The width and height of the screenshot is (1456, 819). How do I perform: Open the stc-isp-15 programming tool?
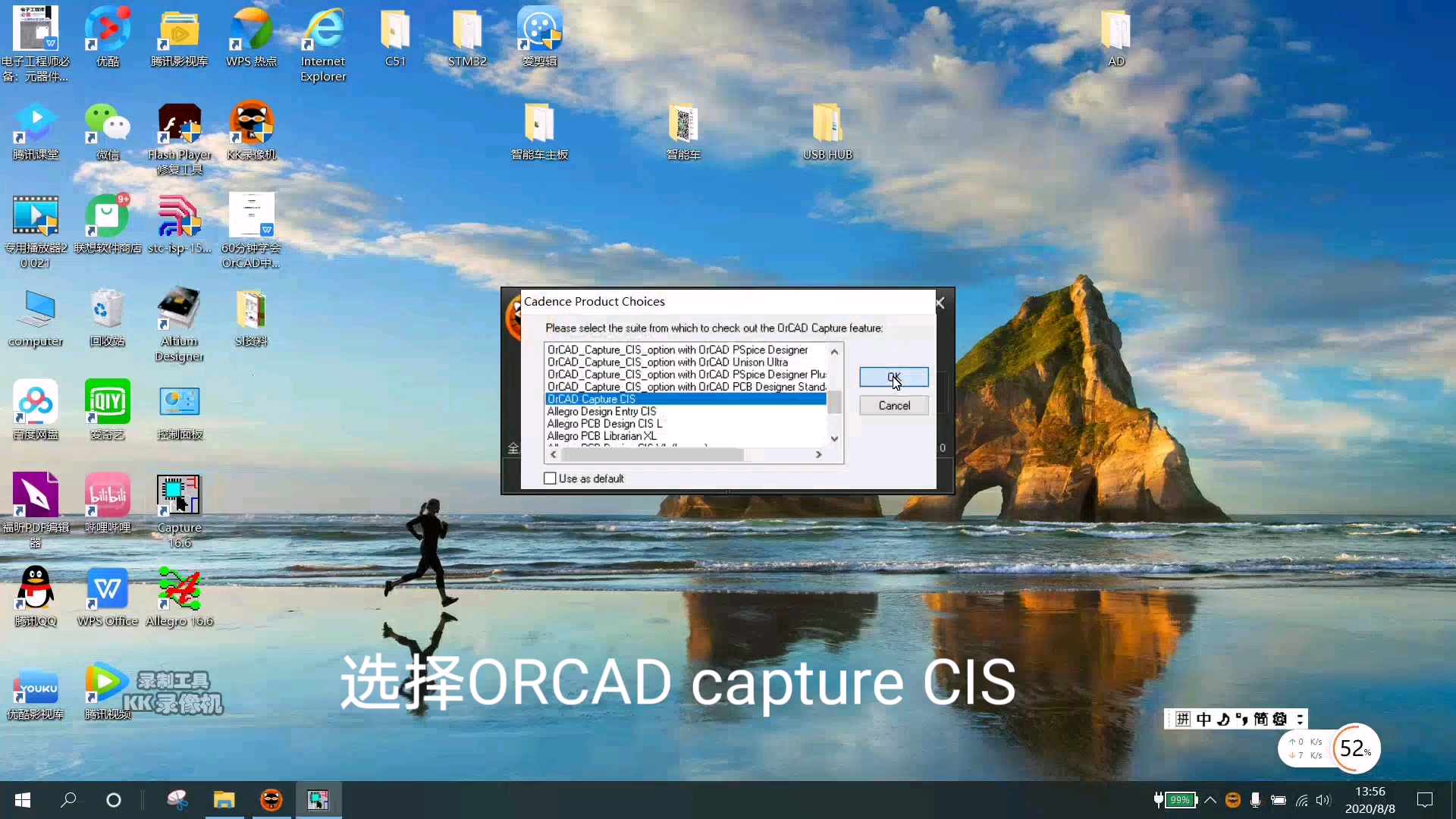[180, 216]
